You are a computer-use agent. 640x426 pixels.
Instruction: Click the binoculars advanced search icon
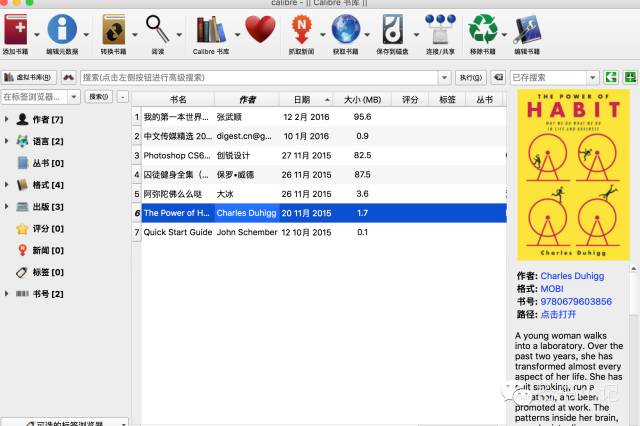69,78
